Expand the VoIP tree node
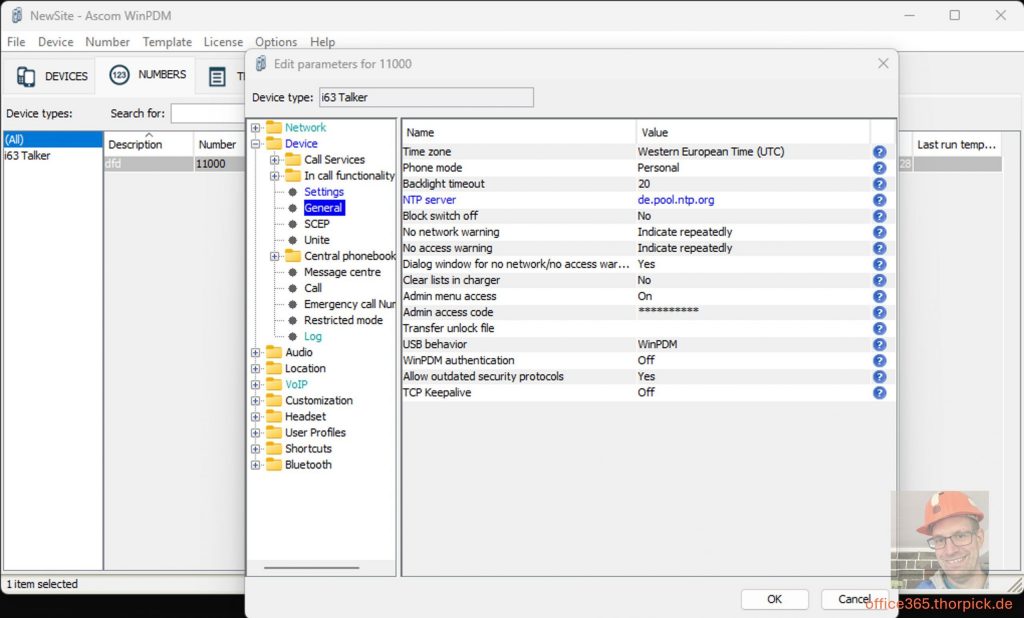 (x=256, y=385)
